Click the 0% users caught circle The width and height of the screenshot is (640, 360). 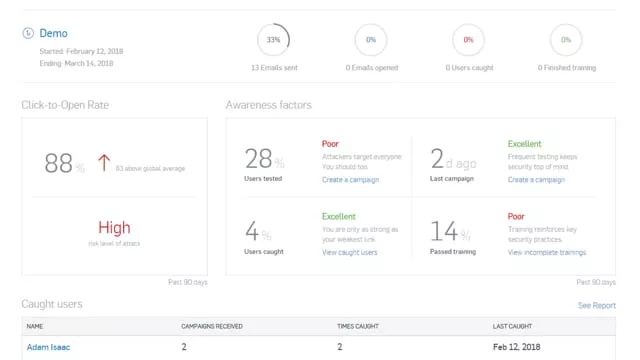(x=468, y=40)
